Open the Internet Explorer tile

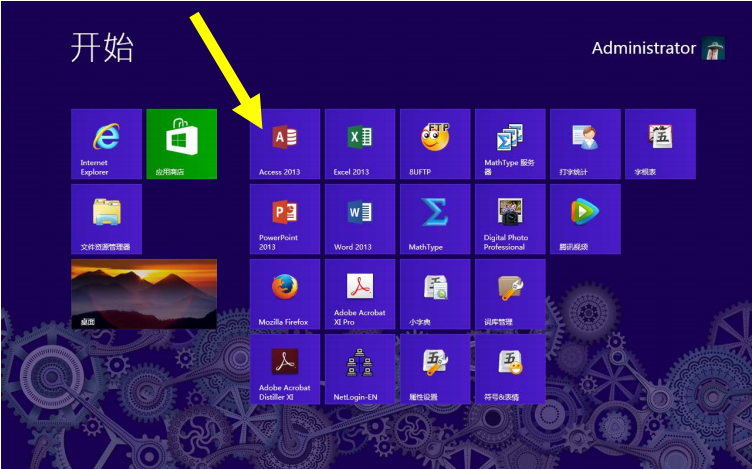(106, 144)
